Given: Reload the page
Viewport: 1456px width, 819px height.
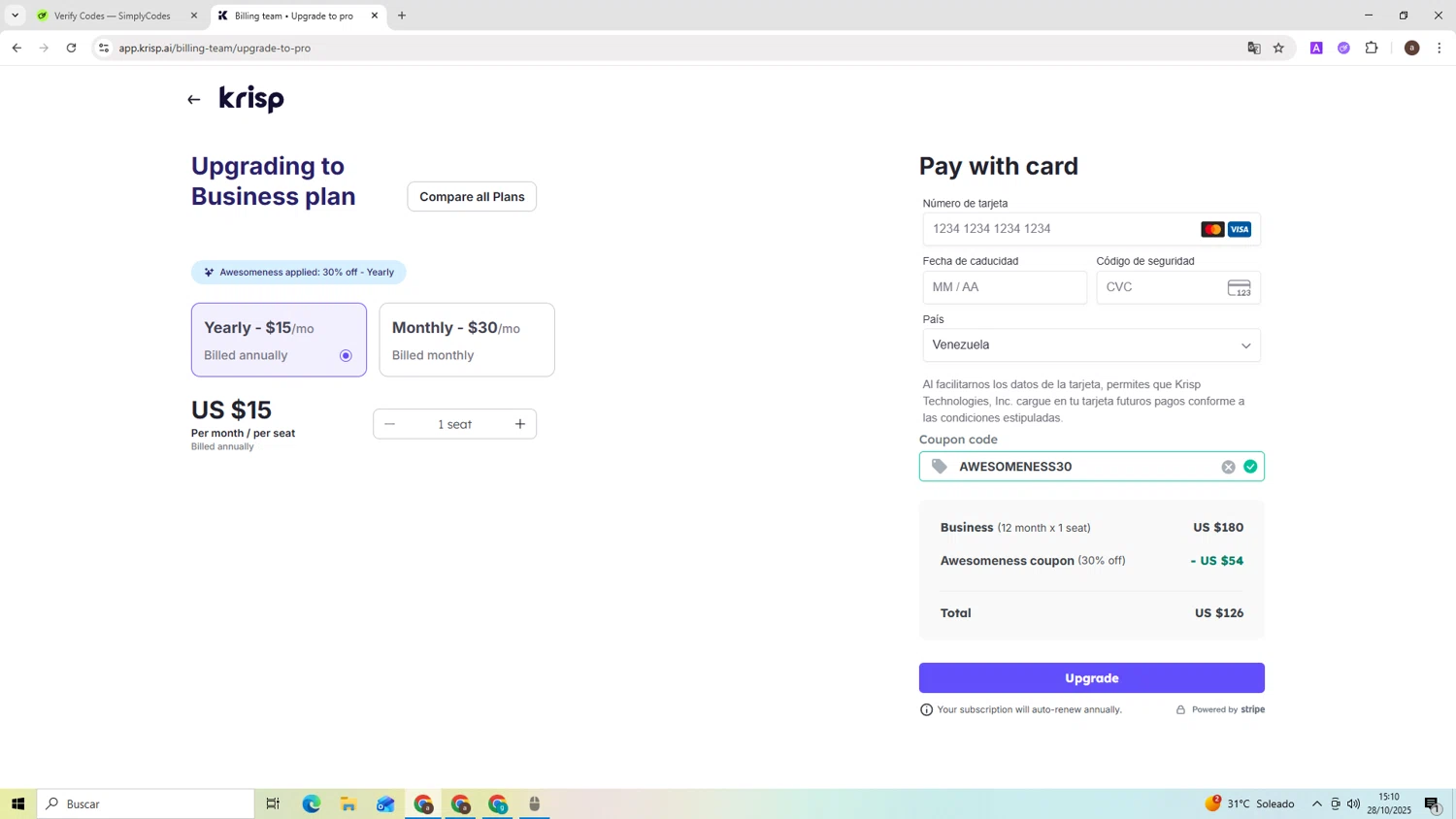Looking at the screenshot, I should (71, 48).
